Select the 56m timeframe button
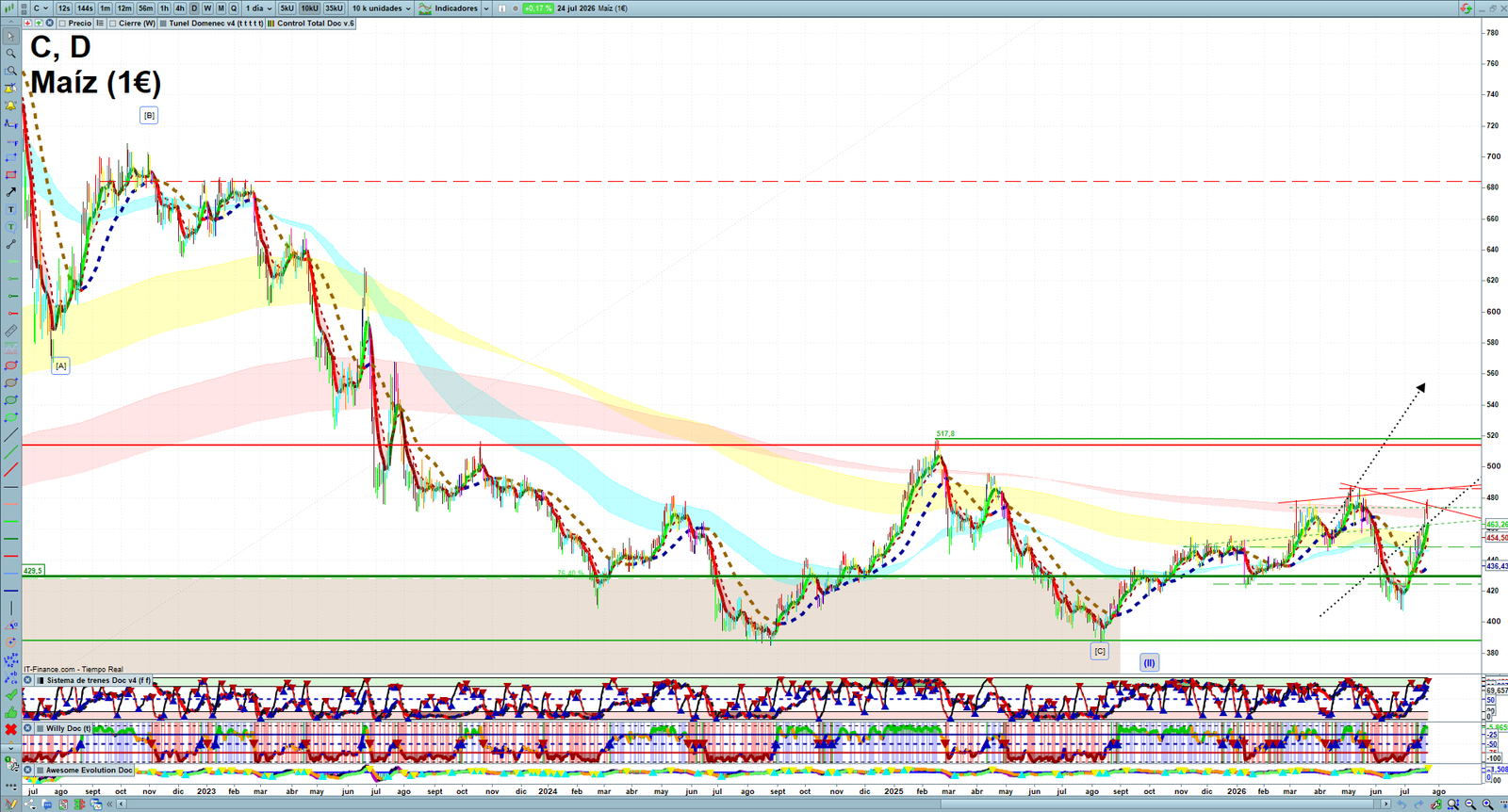Viewport: 1508px width, 812px height. point(146,8)
